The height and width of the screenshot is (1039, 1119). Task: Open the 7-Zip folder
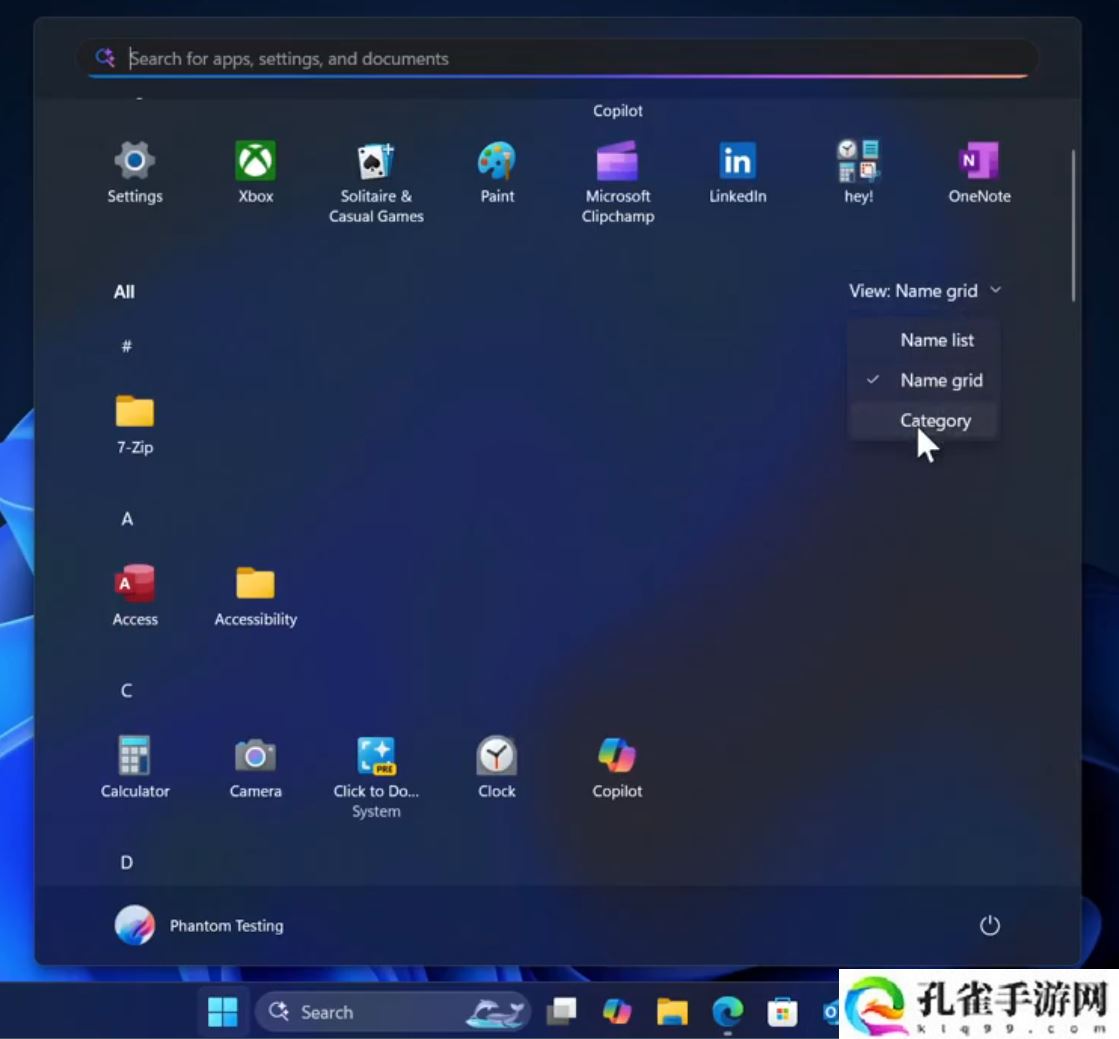pyautogui.click(x=134, y=425)
